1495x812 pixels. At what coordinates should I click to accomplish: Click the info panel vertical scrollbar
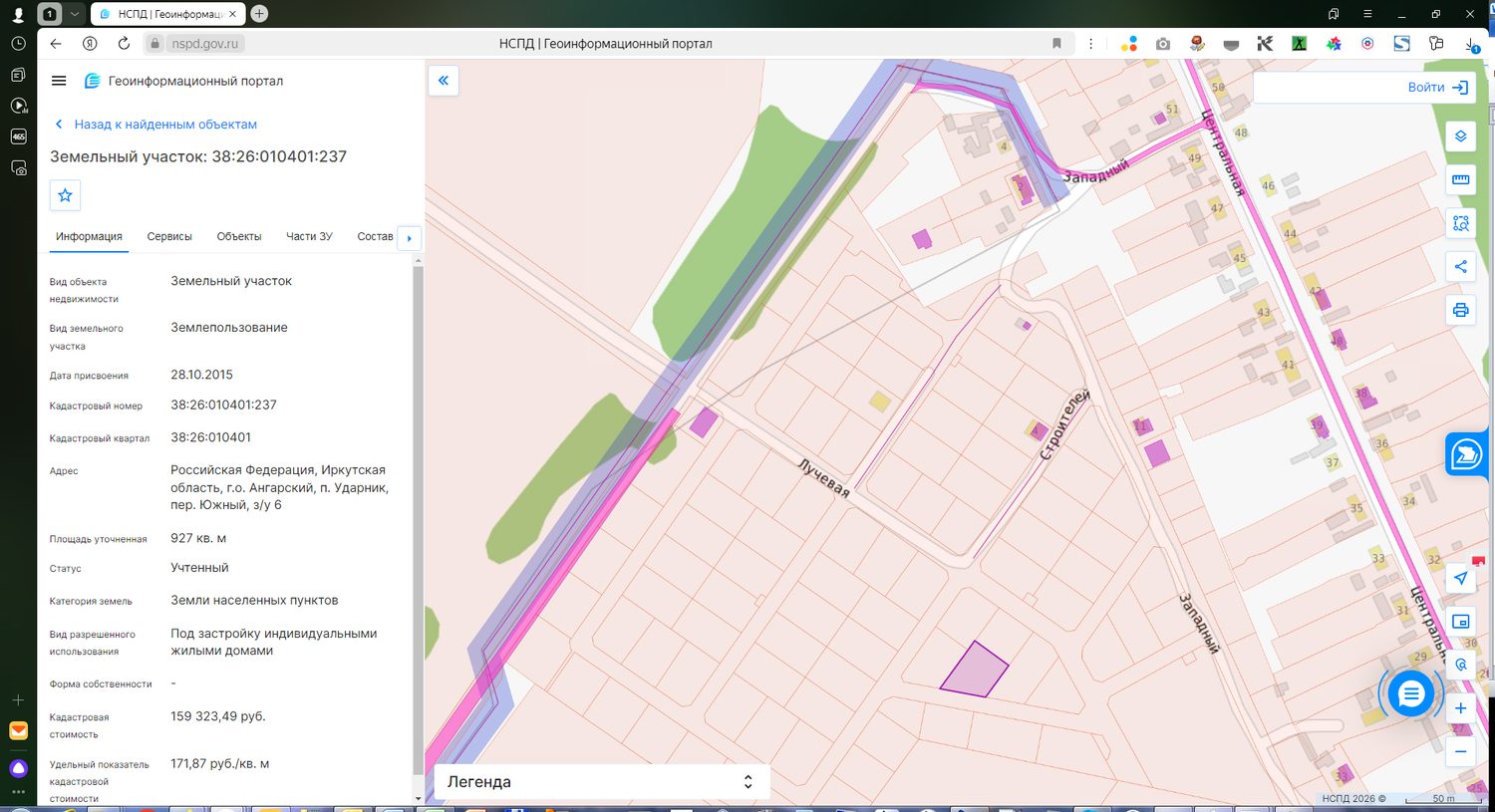tap(418, 518)
